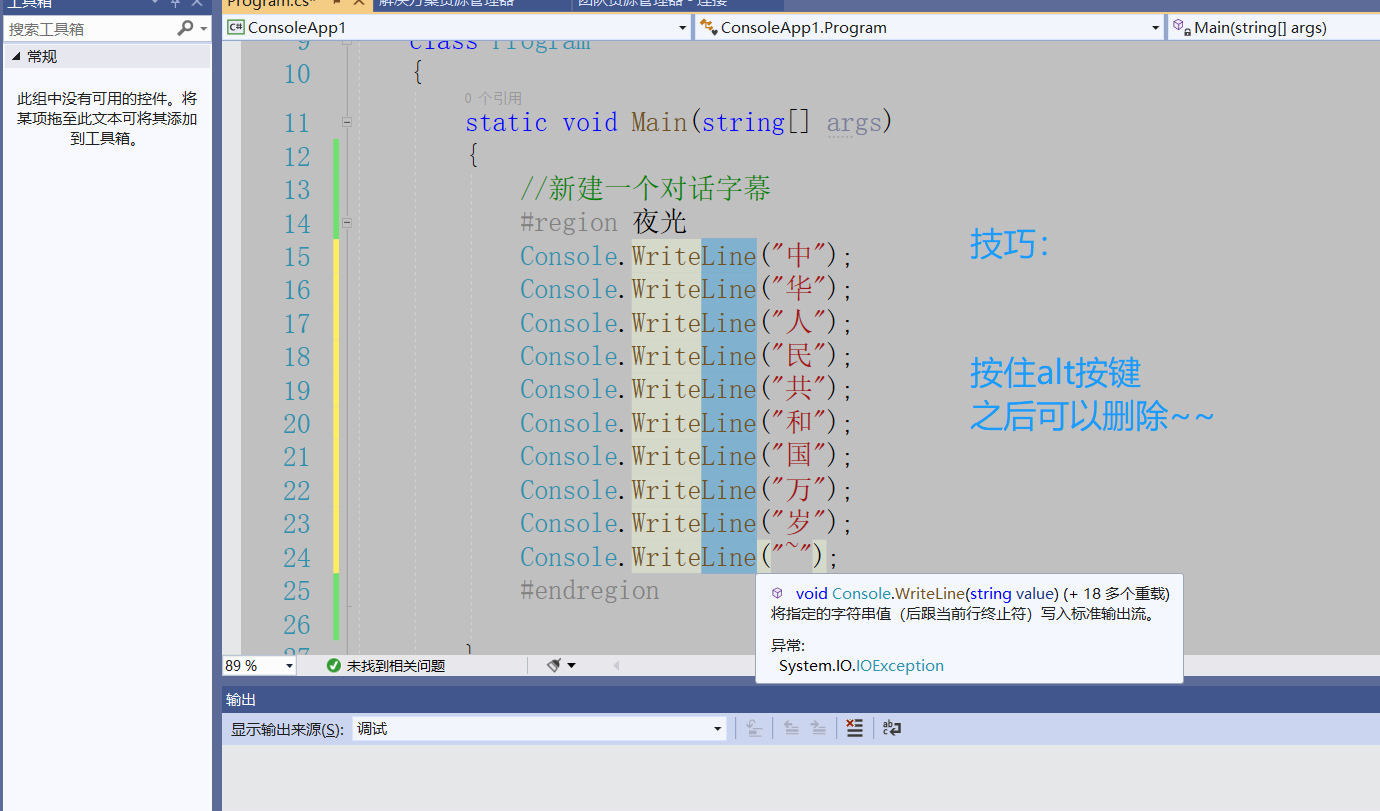Go to previous message in Output
Image resolution: width=1380 pixels, height=811 pixels.
pyautogui.click(x=791, y=729)
